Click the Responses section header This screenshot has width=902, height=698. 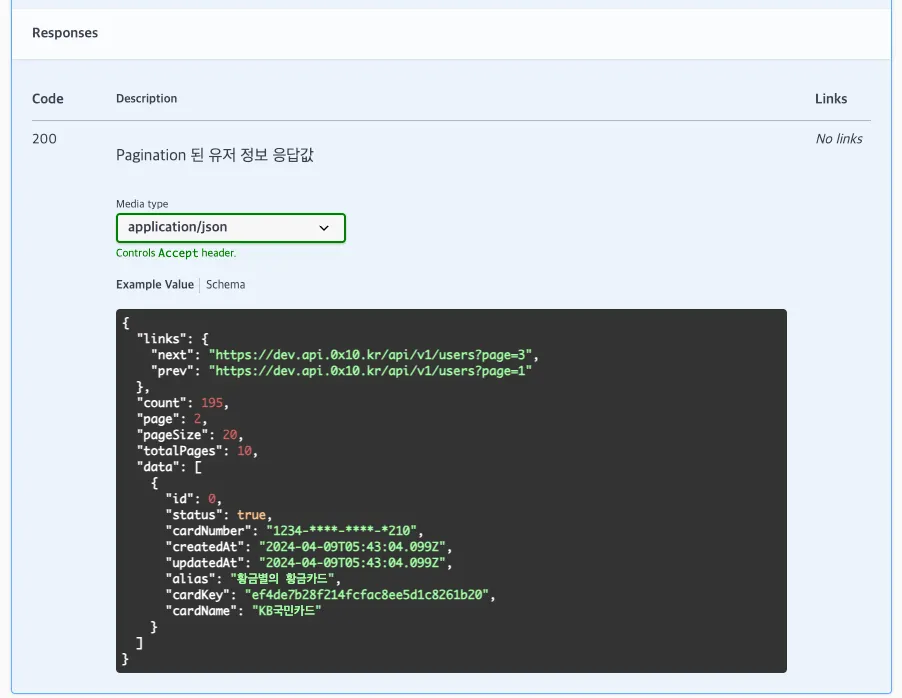click(65, 33)
